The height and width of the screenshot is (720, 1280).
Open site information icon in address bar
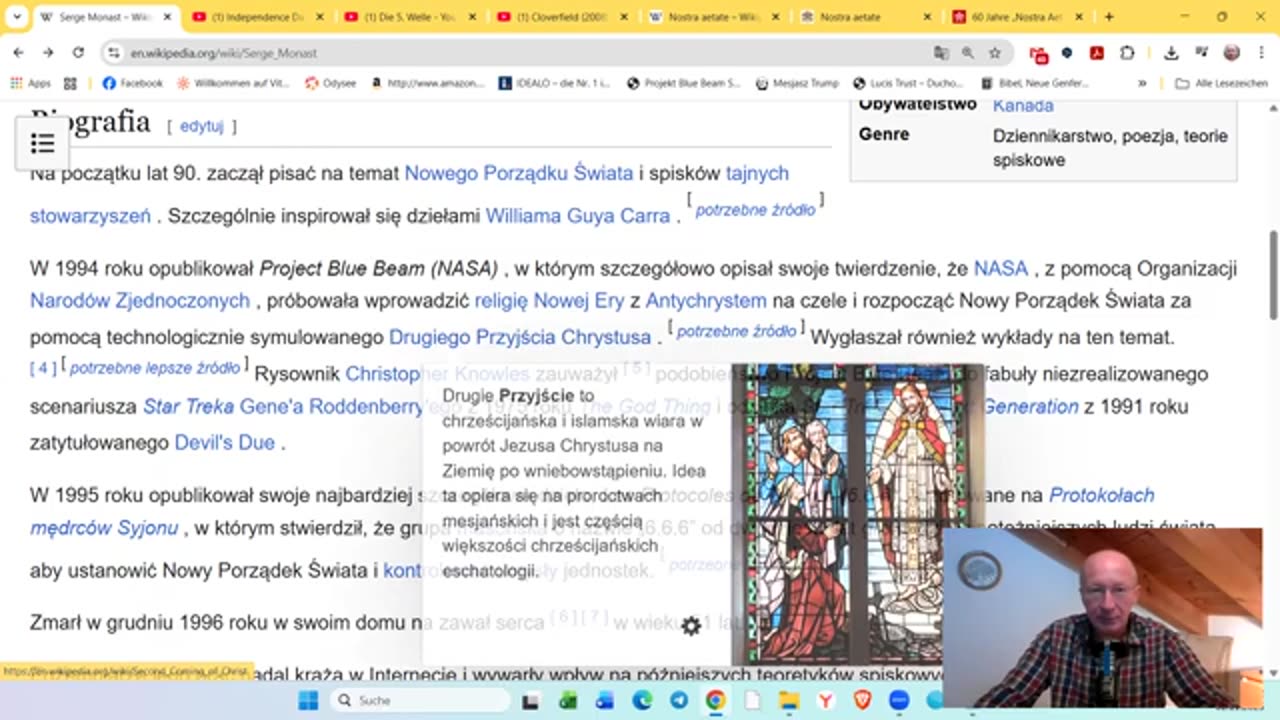(115, 53)
